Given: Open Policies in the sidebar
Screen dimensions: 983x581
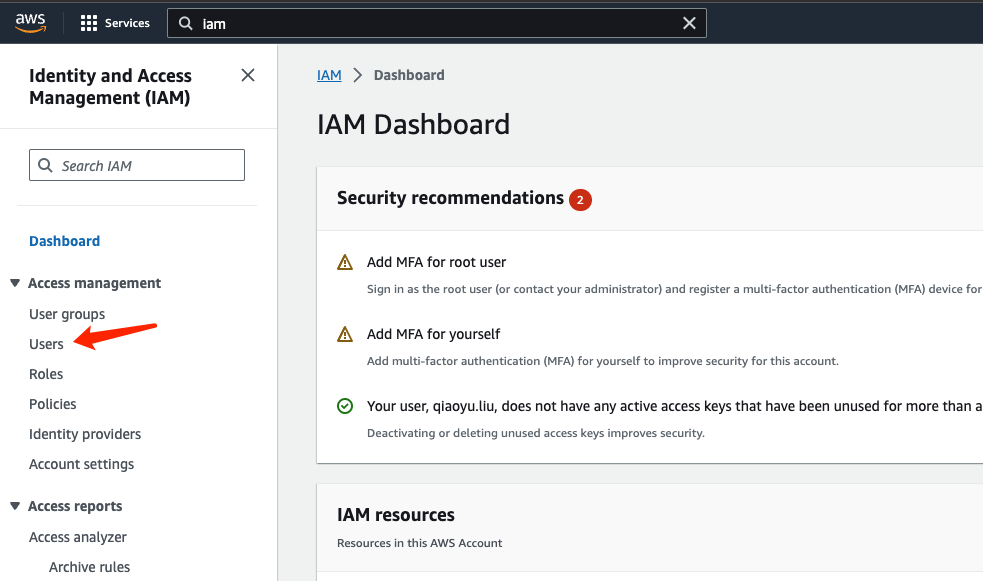Looking at the screenshot, I should pos(53,404).
